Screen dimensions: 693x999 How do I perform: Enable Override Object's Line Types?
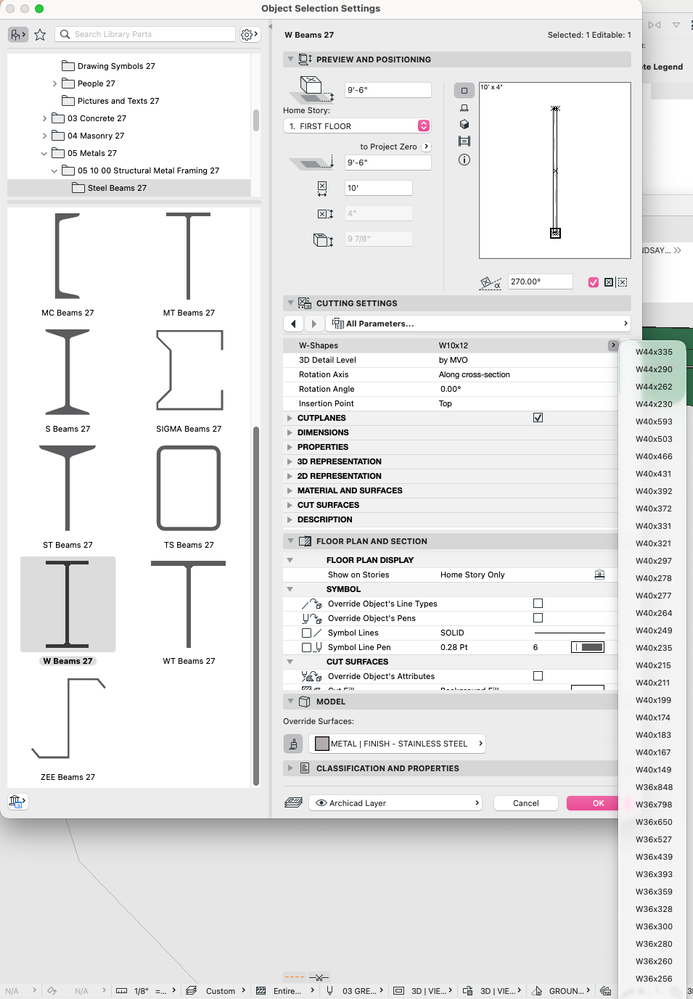(538, 603)
